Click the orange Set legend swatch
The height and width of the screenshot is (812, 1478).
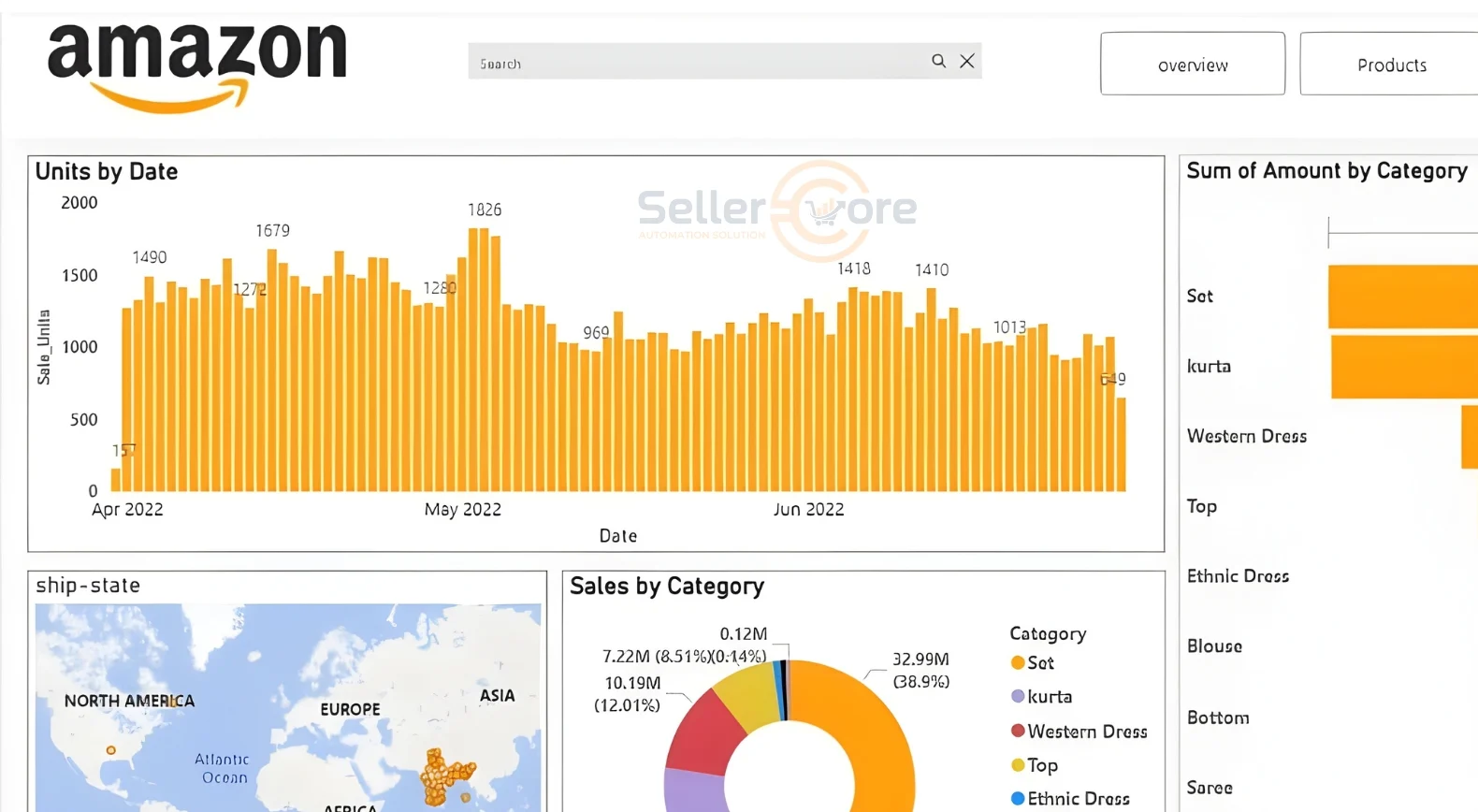coord(1018,663)
